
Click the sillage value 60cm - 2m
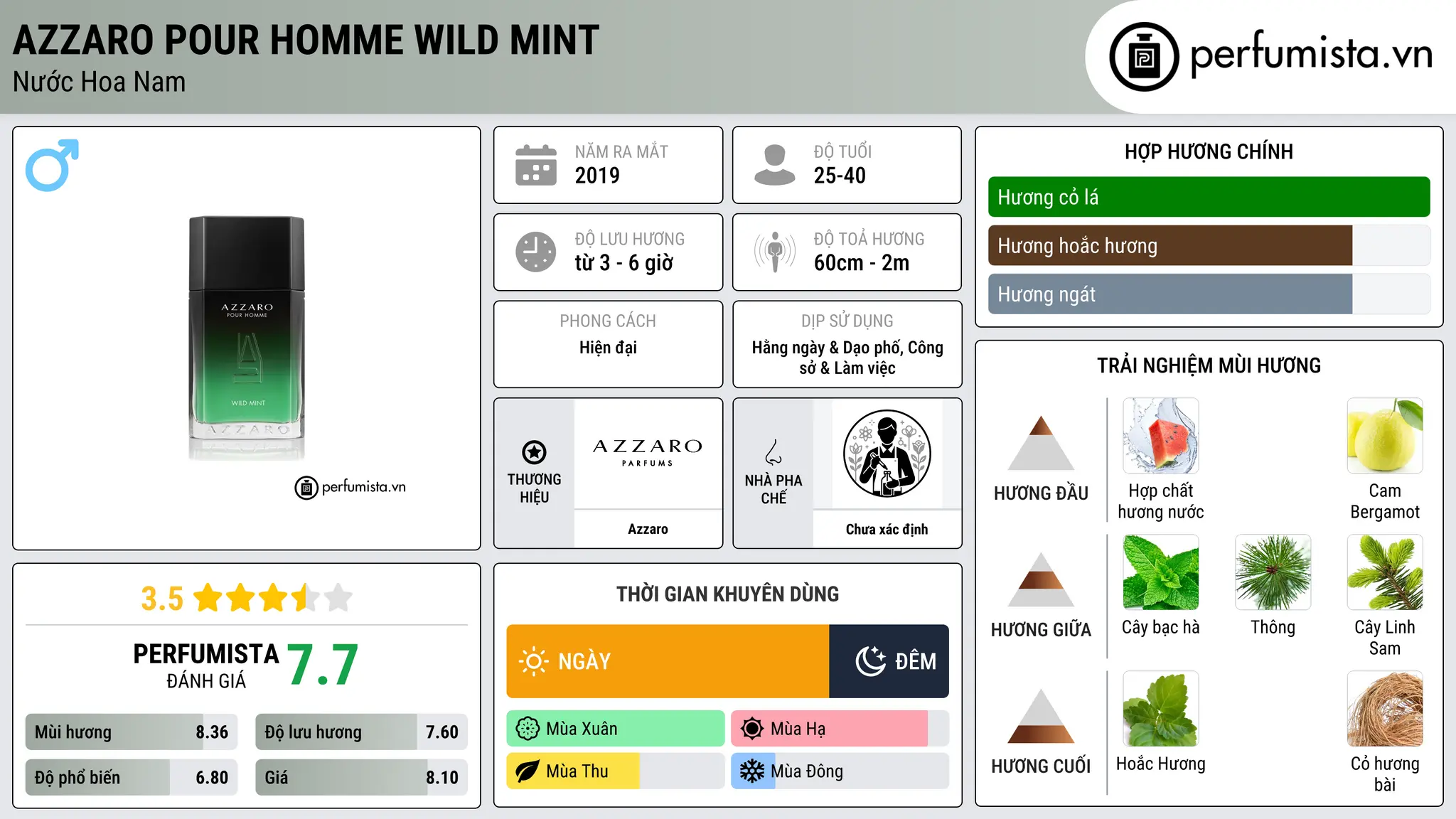[x=862, y=263]
